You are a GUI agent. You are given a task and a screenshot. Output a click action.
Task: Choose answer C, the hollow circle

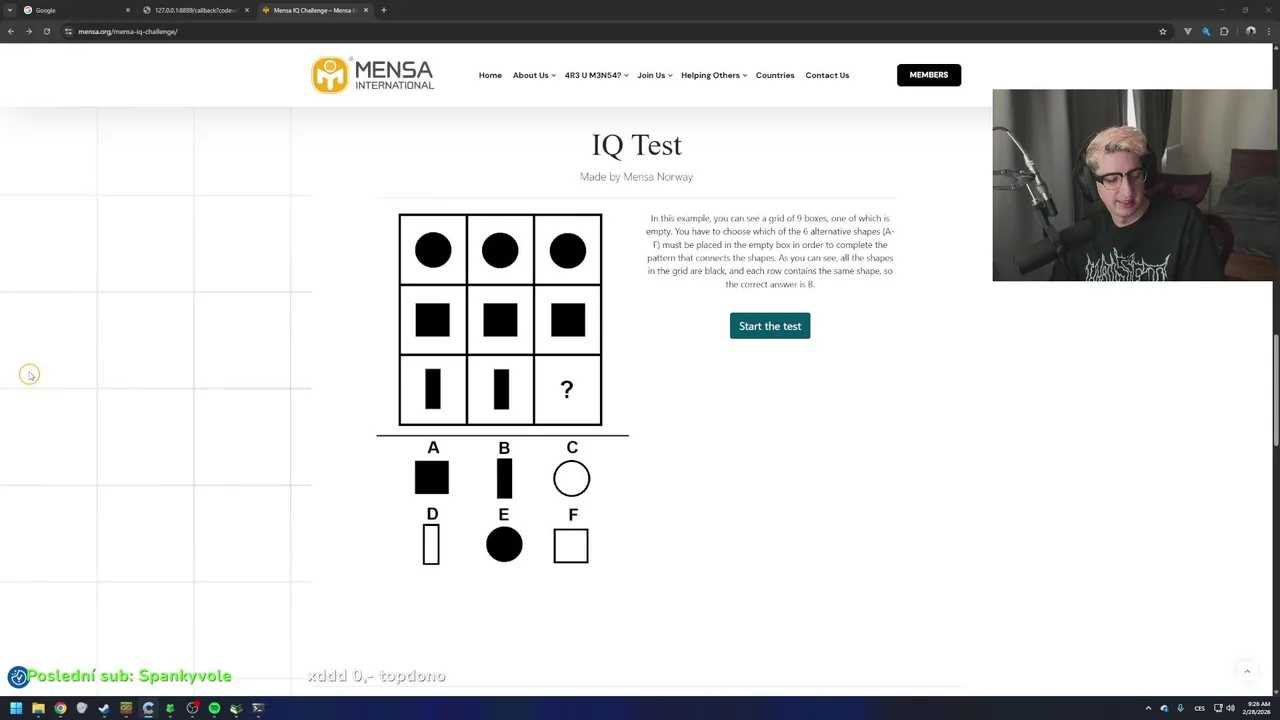(x=572, y=479)
